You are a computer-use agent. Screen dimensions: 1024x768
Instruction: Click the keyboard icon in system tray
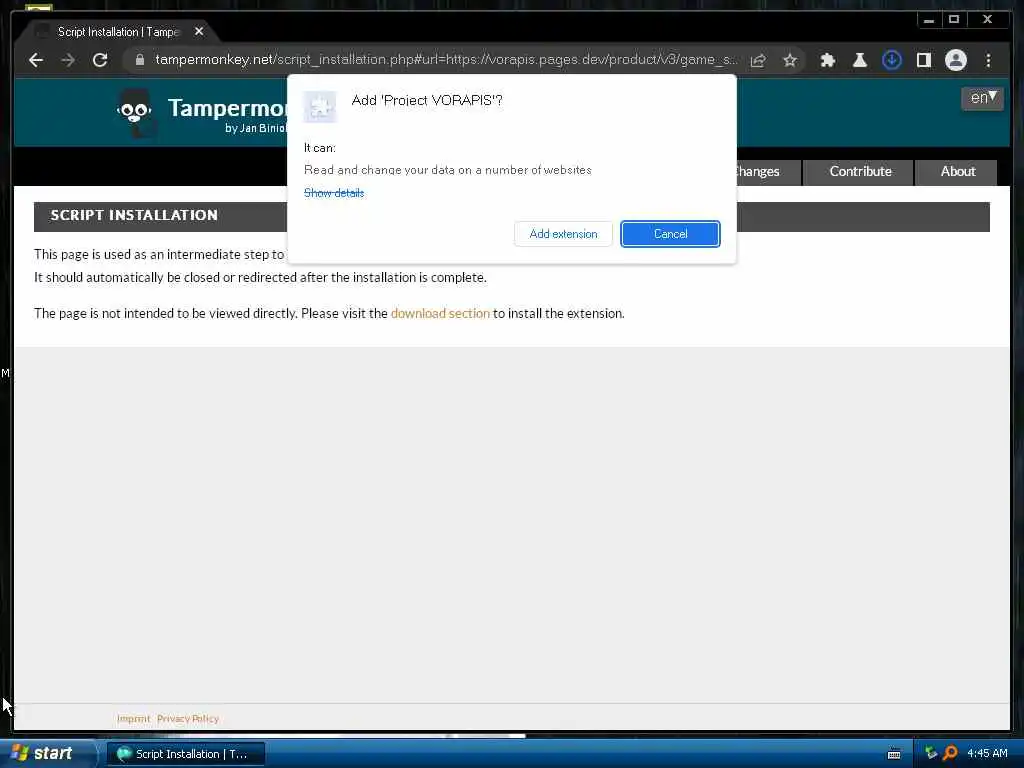pyautogui.click(x=894, y=754)
